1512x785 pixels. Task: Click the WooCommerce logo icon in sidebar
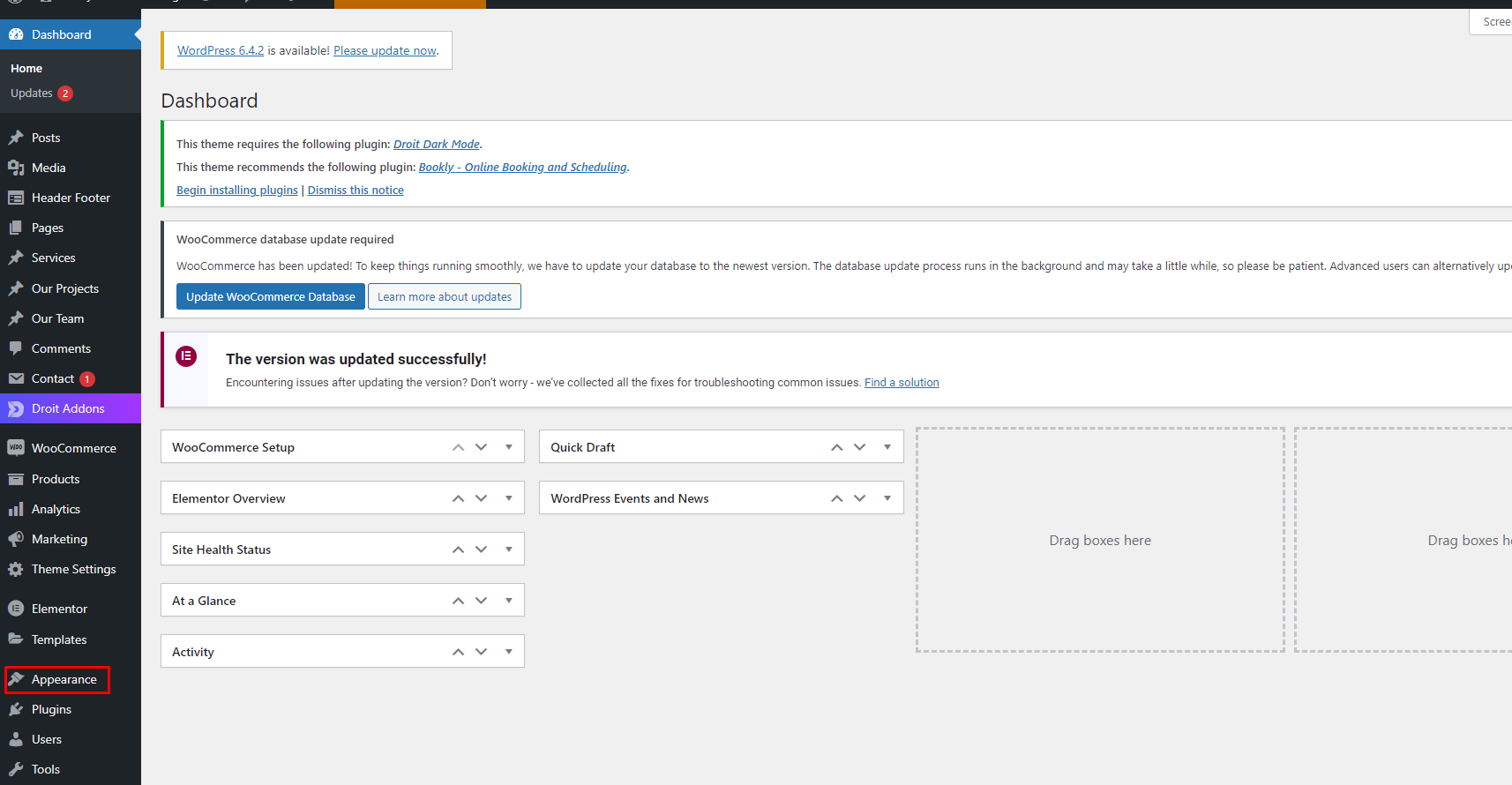16,448
